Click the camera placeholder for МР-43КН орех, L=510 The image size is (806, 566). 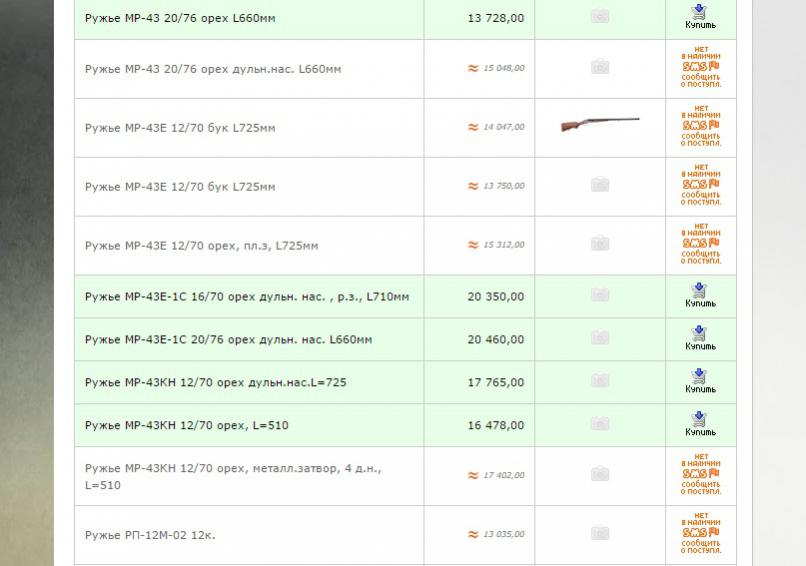coord(600,424)
